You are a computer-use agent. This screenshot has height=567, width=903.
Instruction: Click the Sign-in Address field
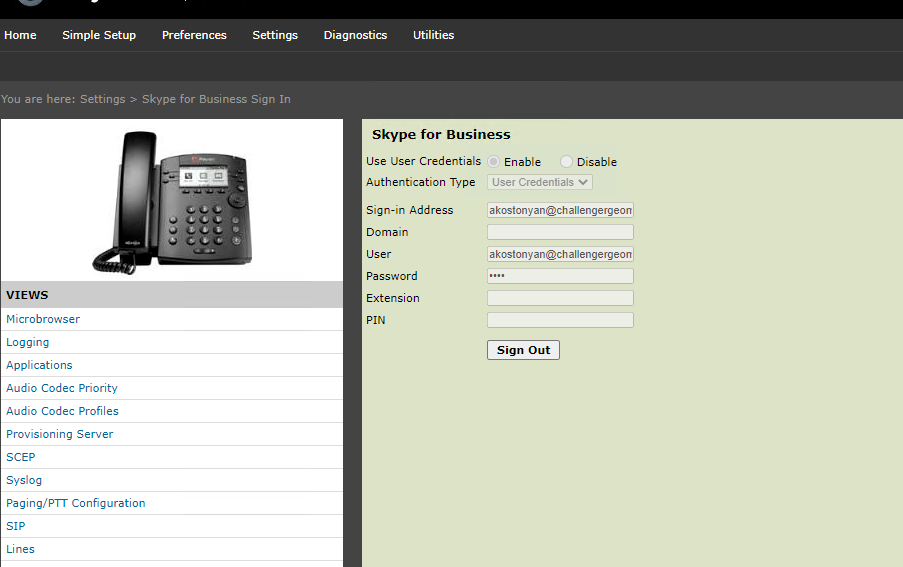pos(560,210)
